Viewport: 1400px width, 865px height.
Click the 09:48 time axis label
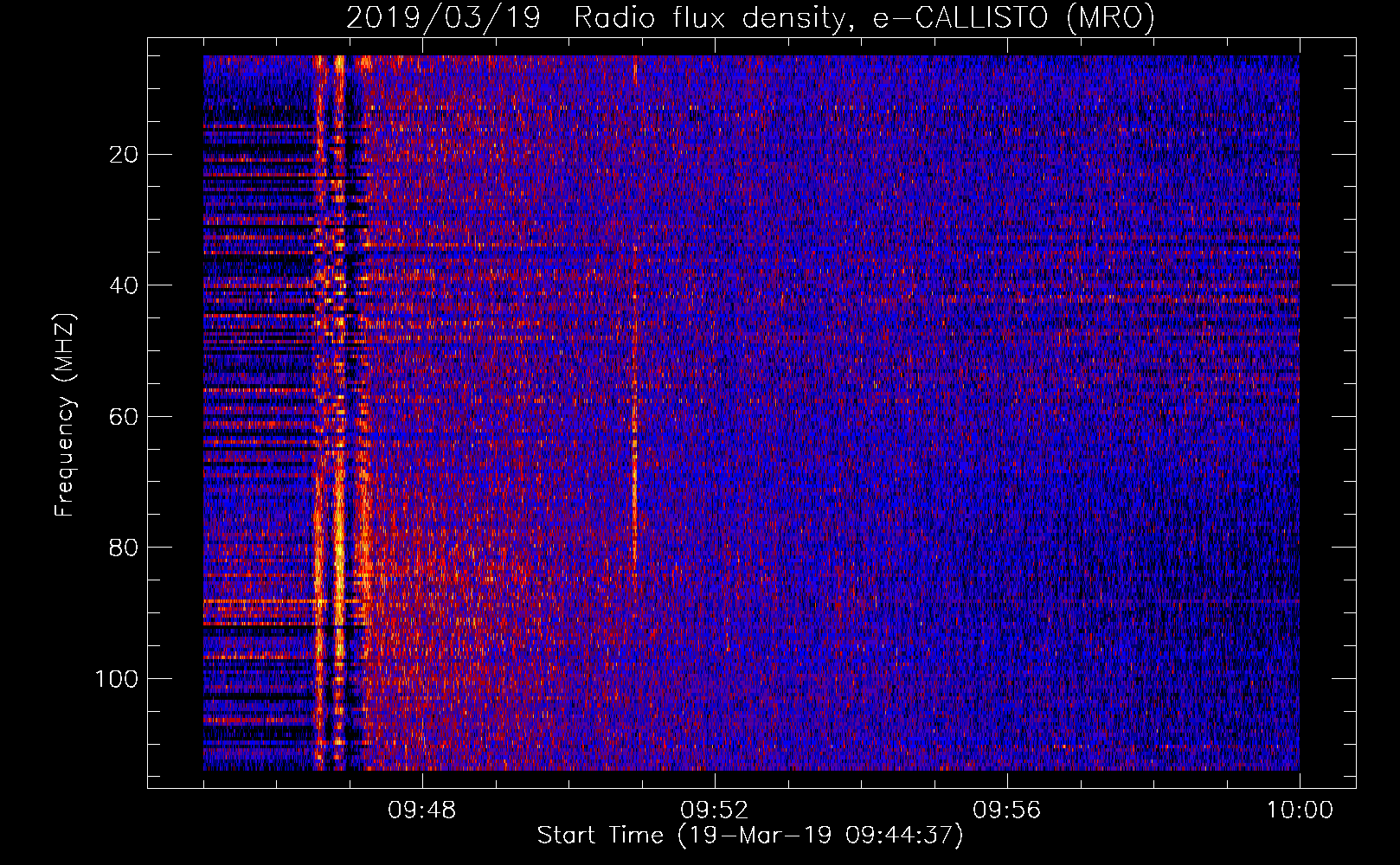point(421,811)
